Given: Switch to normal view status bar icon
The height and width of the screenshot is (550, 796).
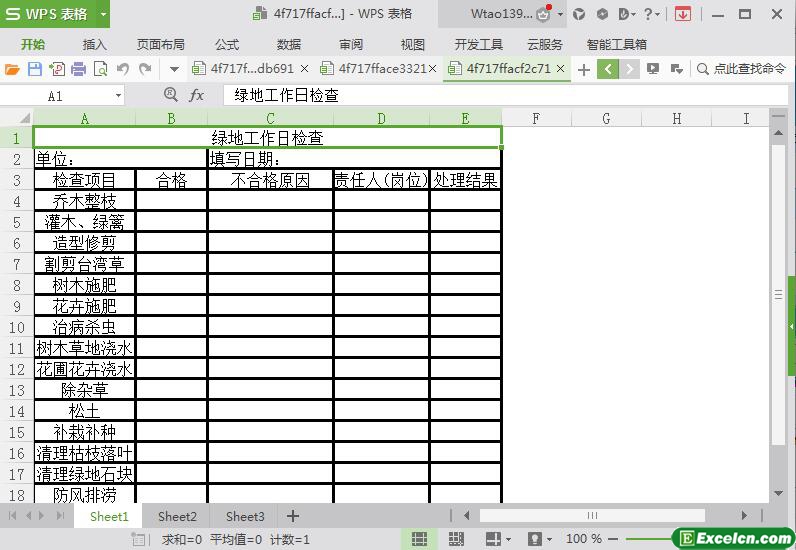Looking at the screenshot, I should (419, 539).
